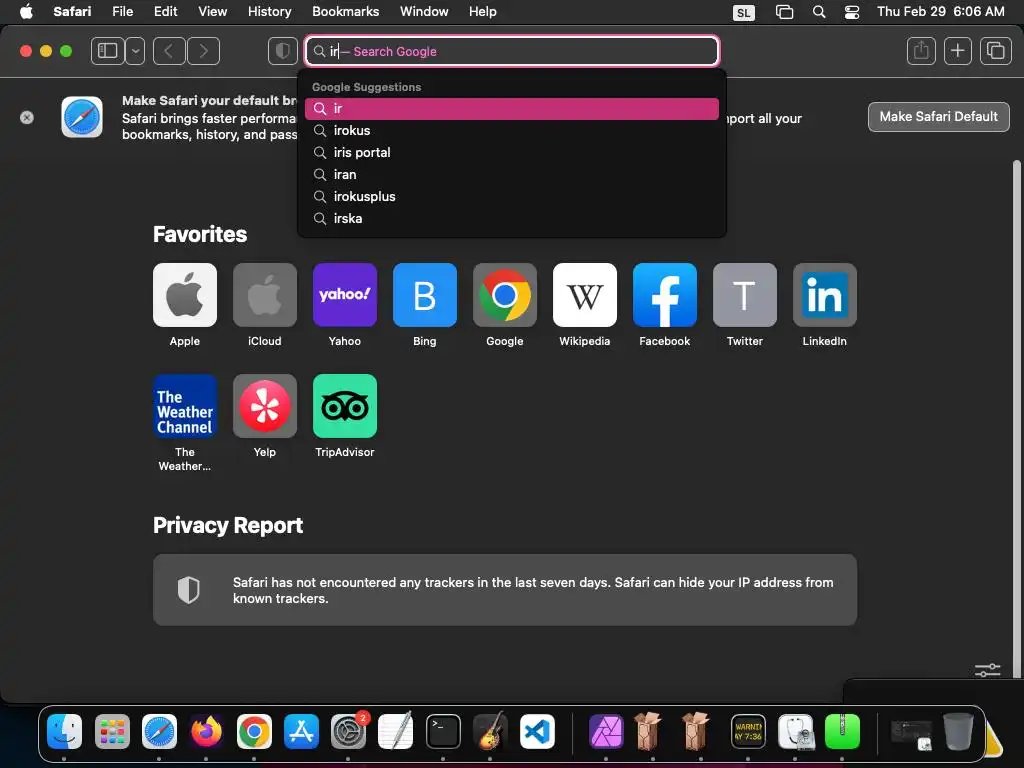Open the Bing favorite
The image size is (1024, 768).
click(424, 295)
